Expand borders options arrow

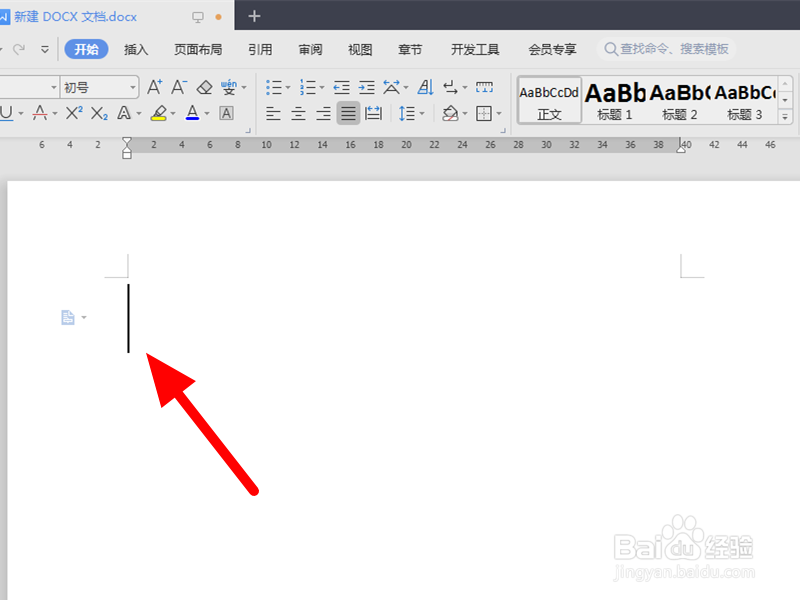pyautogui.click(x=499, y=113)
